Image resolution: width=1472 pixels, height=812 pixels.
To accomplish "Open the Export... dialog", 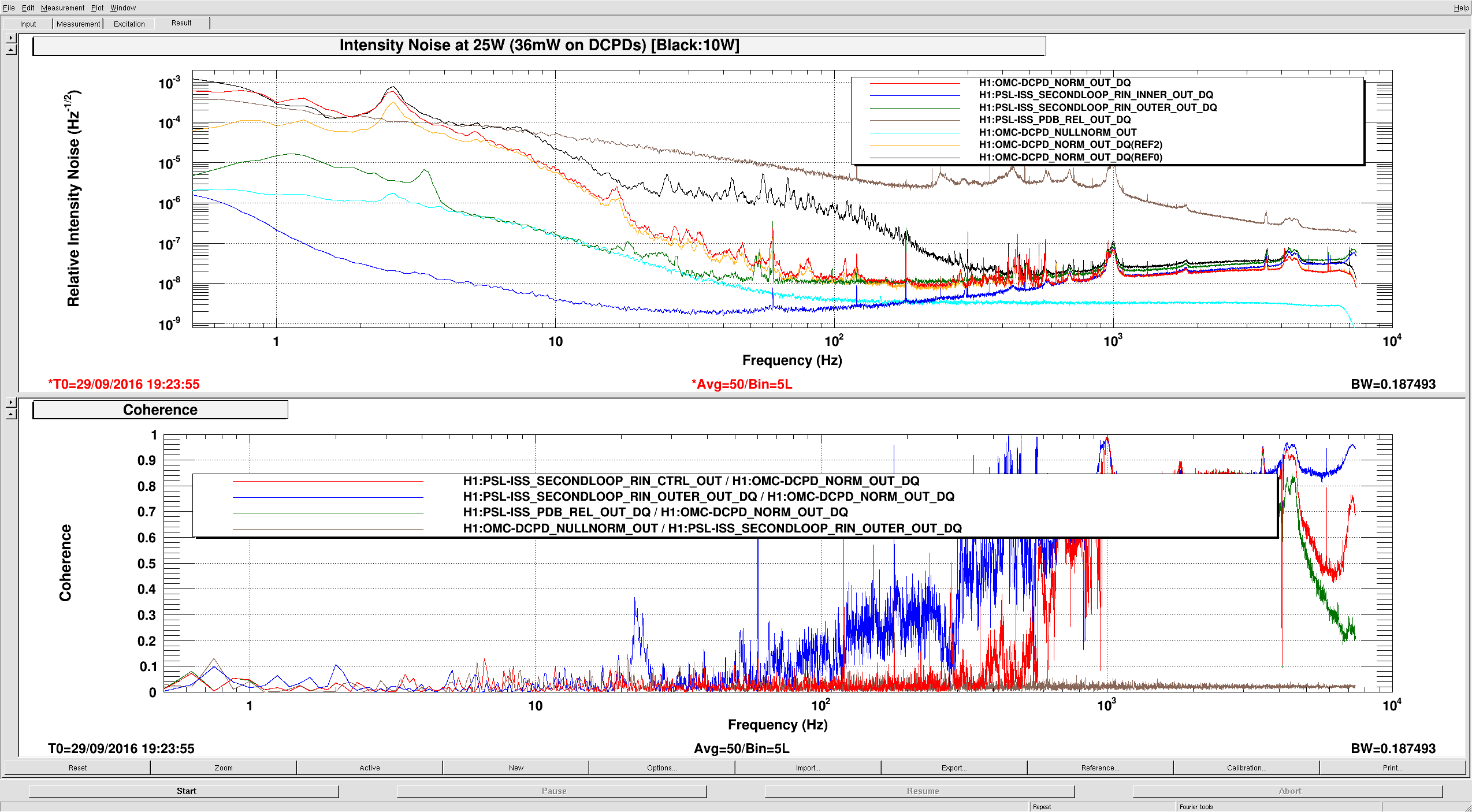I will click(954, 768).
